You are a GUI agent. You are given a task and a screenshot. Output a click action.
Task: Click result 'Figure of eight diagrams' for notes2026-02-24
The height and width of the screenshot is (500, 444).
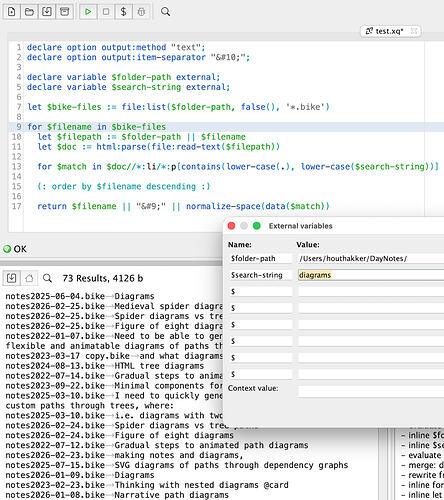point(119,435)
